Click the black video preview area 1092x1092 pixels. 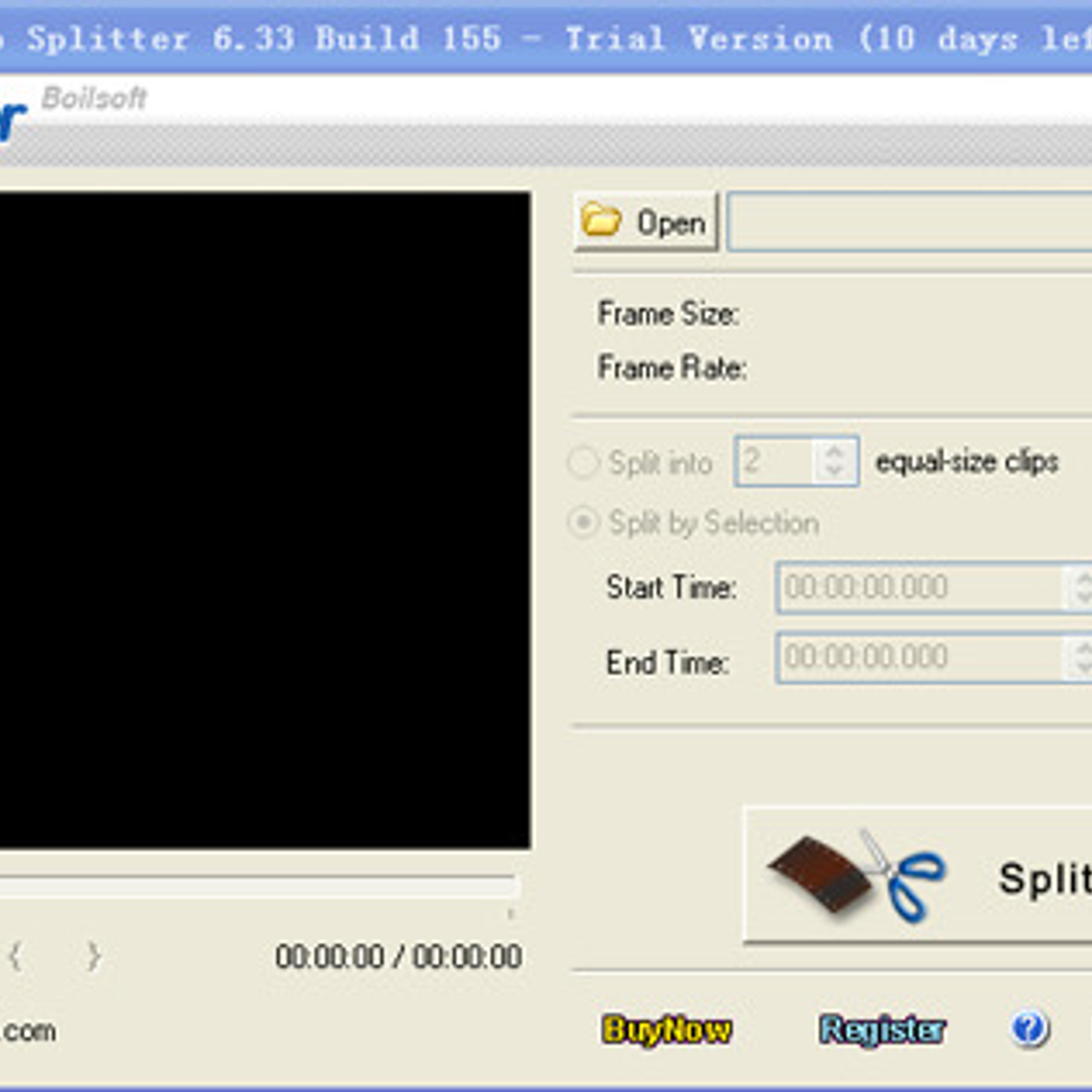264,519
